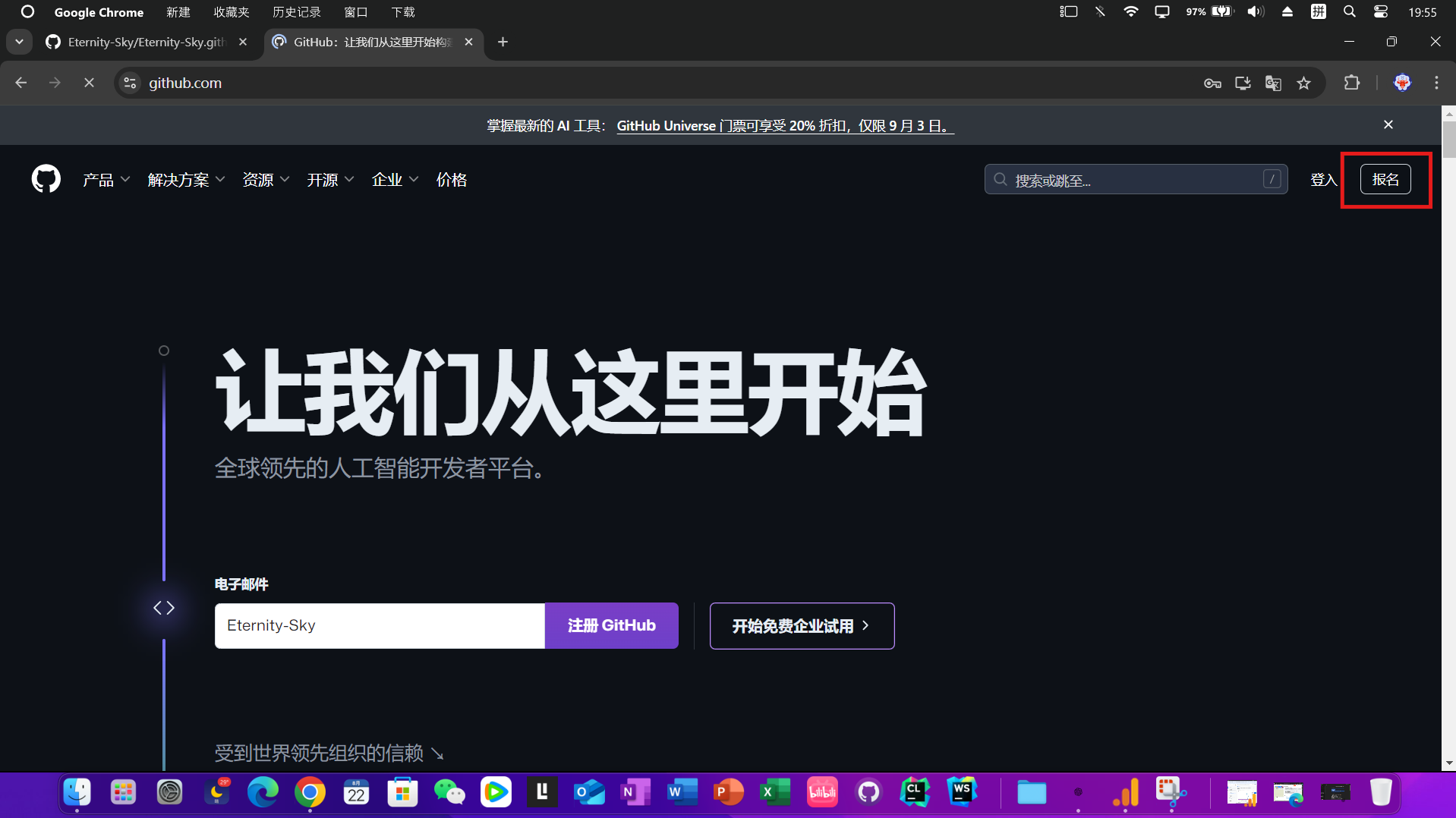Expand the 企业 dropdown
1456x818 pixels.
[395, 180]
